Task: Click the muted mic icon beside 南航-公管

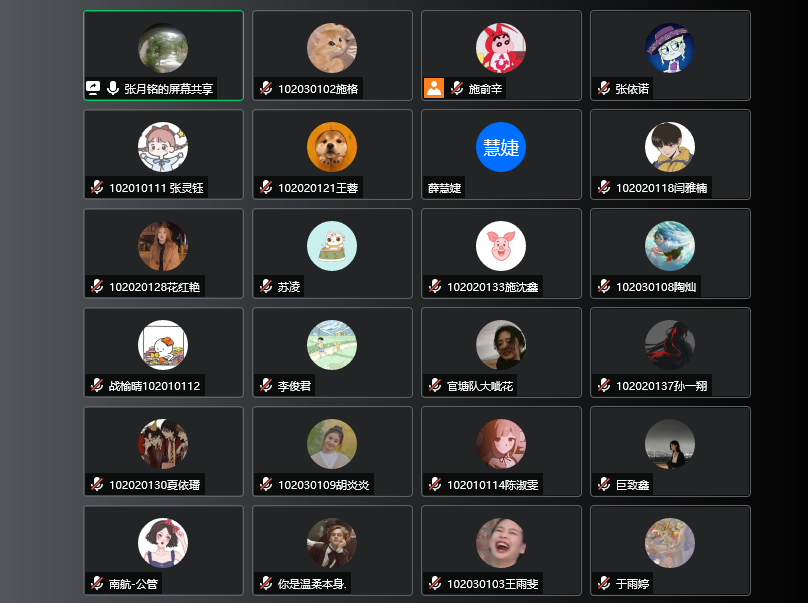Action: 97,583
